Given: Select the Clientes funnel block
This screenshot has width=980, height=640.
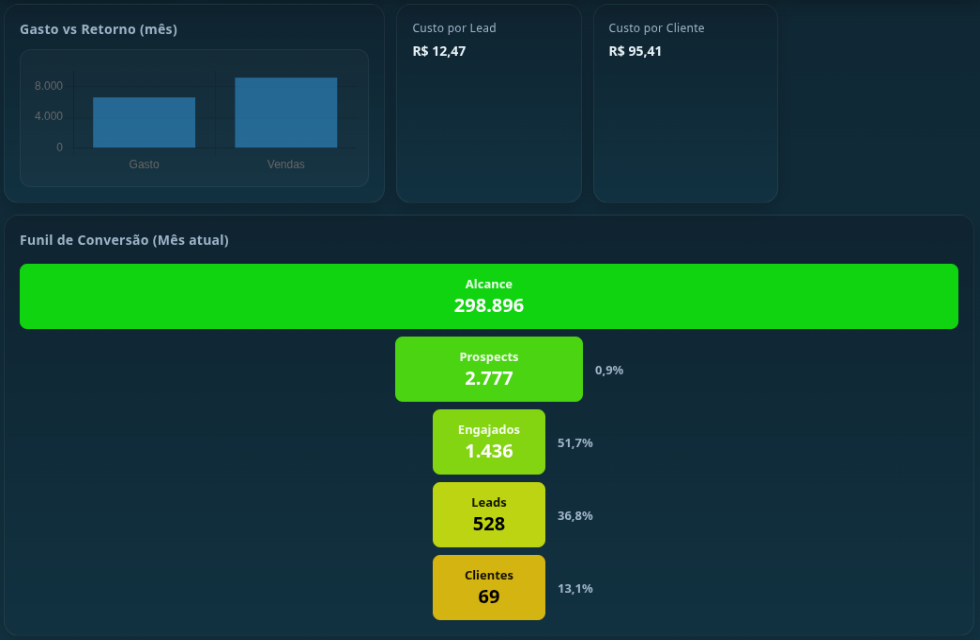Looking at the screenshot, I should pos(489,588).
